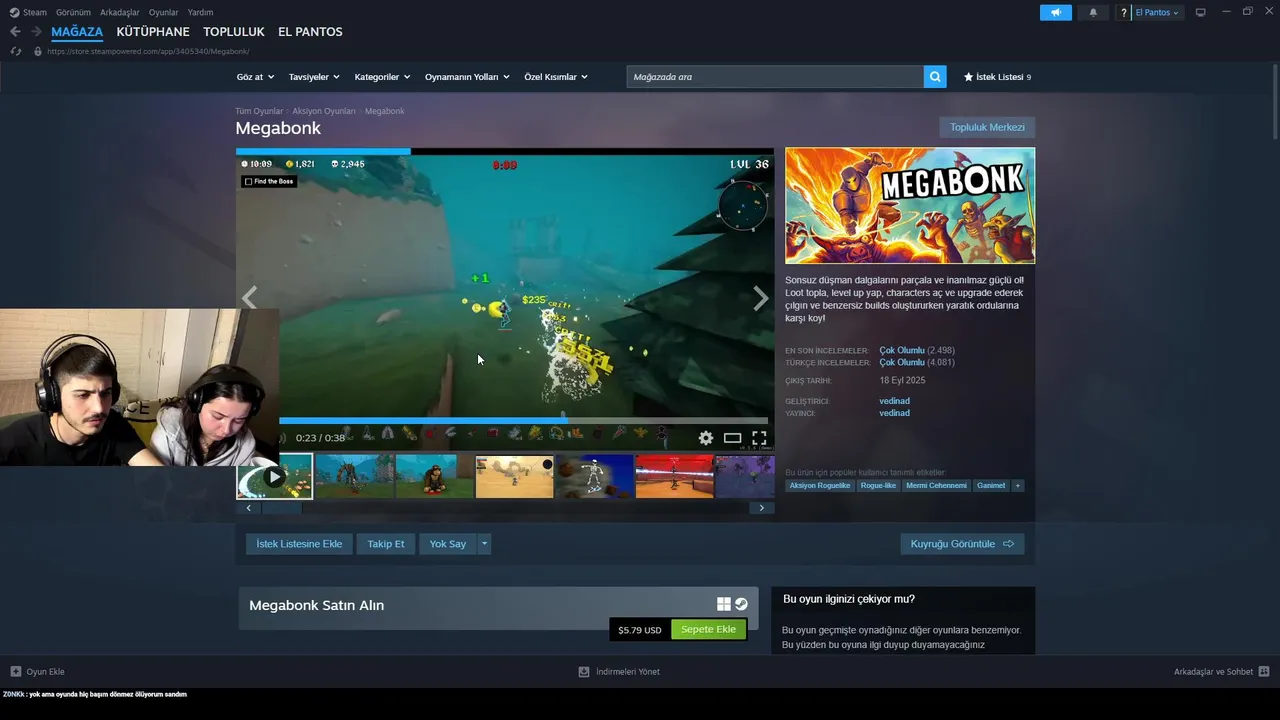
Task: Switch trailer to theater mode icon
Action: coord(733,438)
